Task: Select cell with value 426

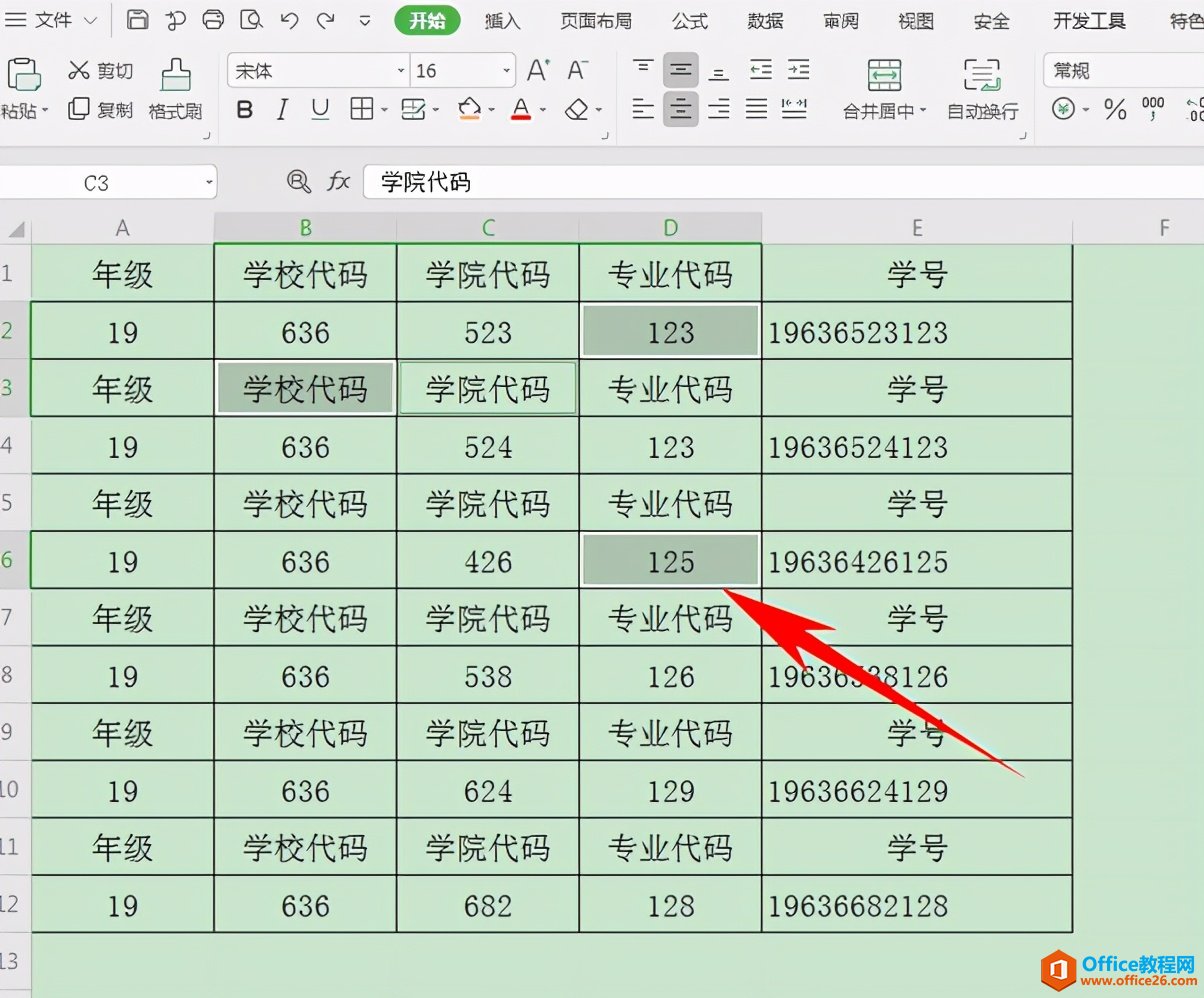Action: point(488,561)
